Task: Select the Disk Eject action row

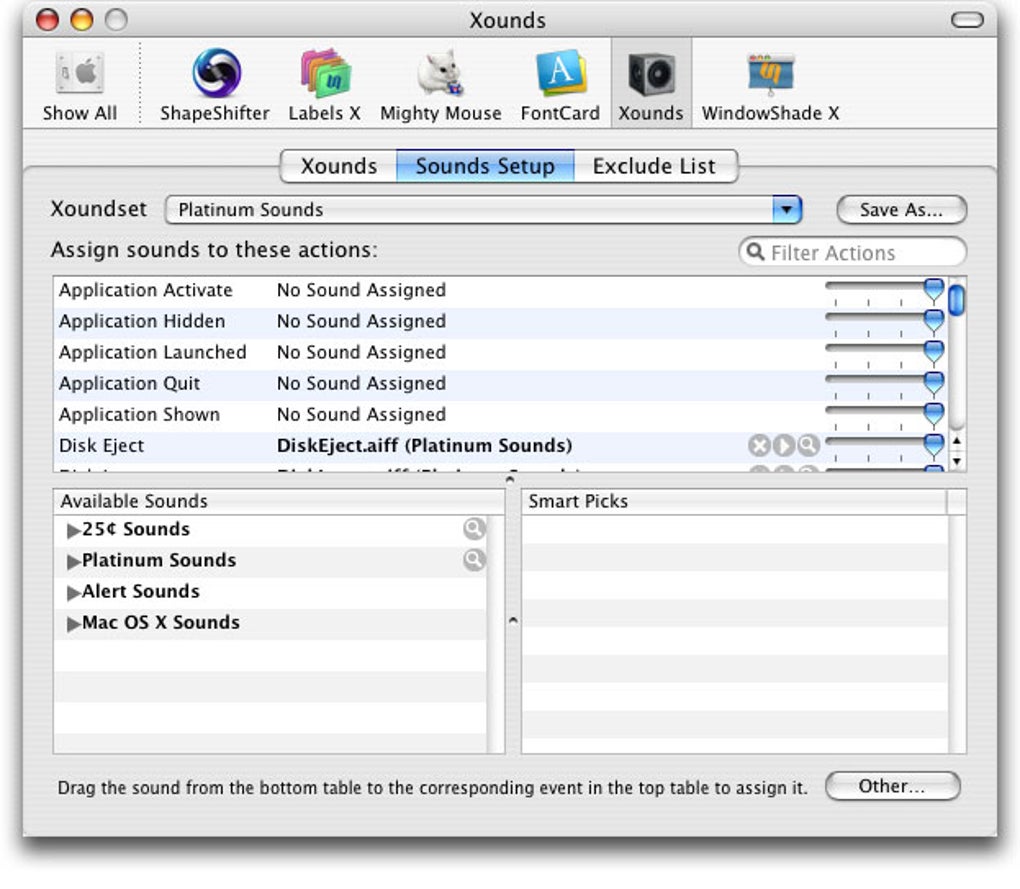Action: 500,446
